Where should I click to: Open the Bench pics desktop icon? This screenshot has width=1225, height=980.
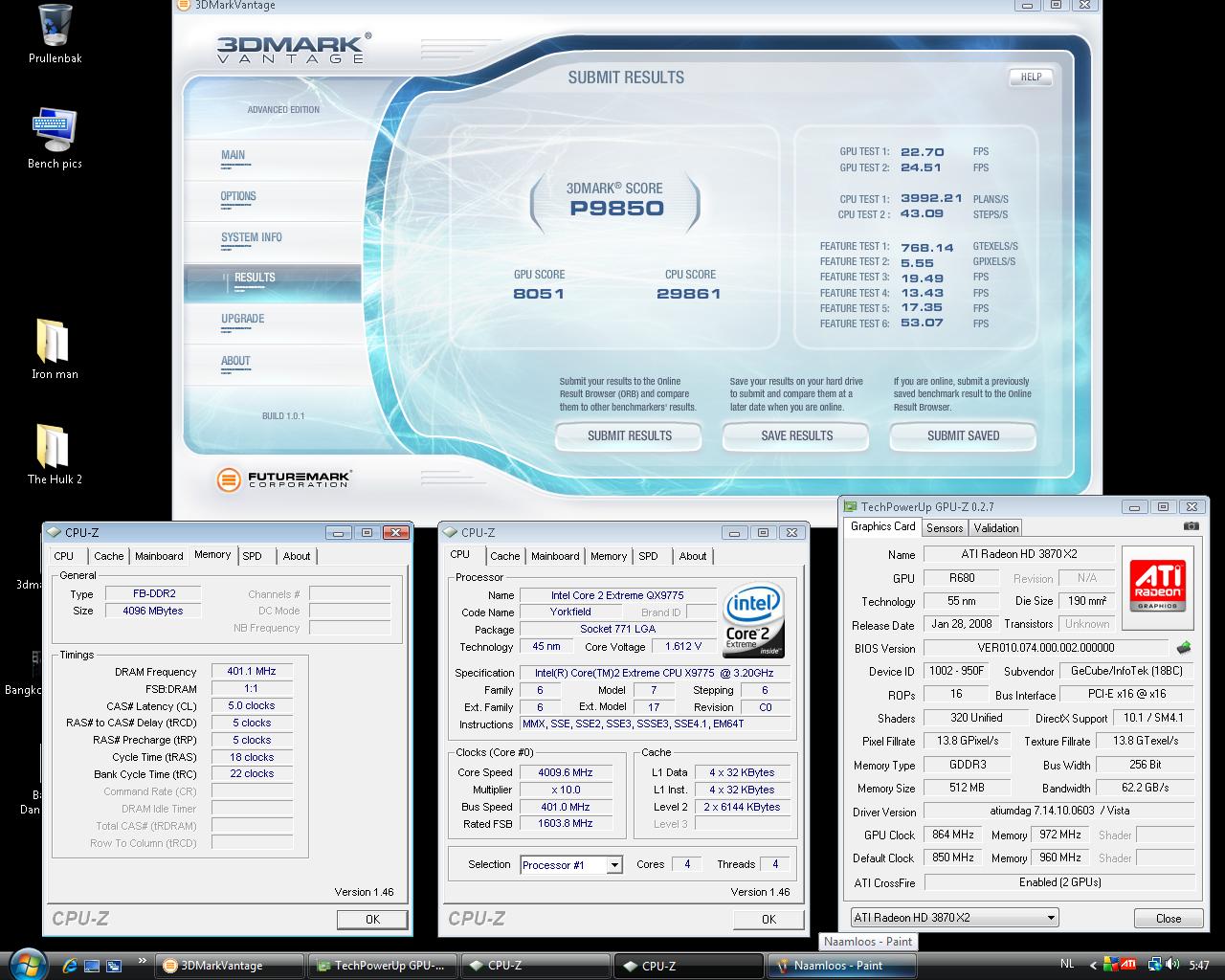click(x=55, y=139)
